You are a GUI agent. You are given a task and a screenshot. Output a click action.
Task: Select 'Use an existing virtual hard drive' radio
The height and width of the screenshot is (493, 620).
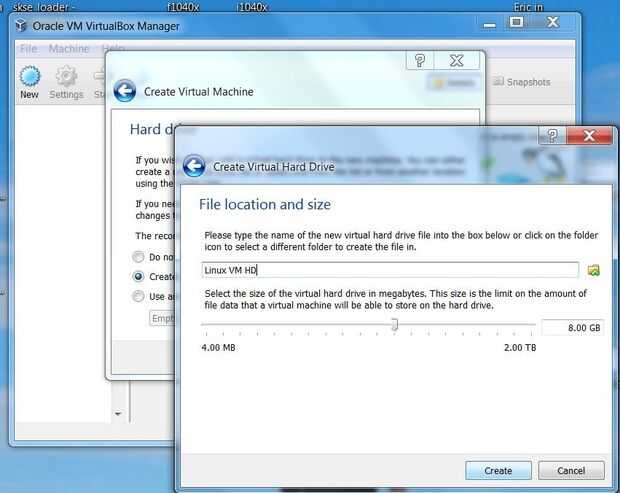point(138,296)
